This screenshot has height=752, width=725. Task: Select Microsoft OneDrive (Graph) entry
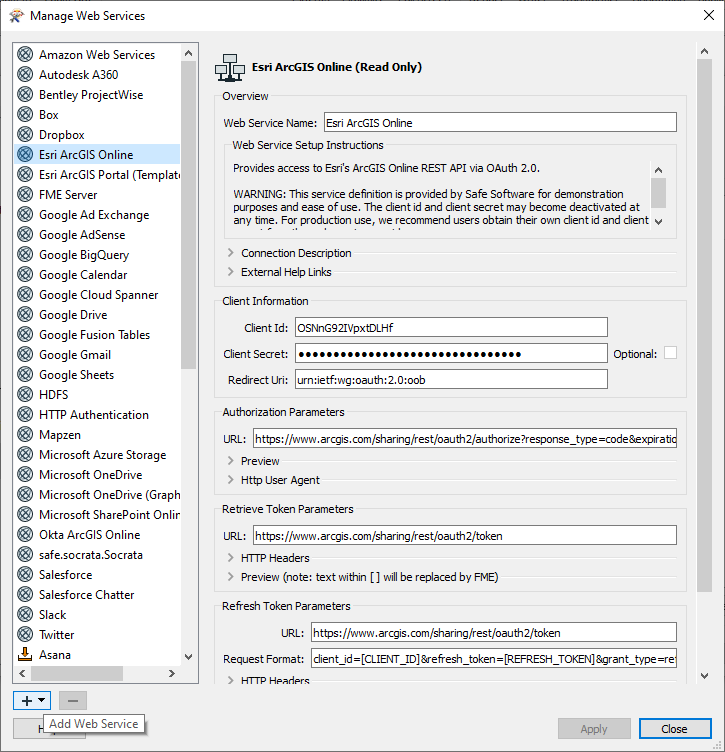pyautogui.click(x=97, y=494)
